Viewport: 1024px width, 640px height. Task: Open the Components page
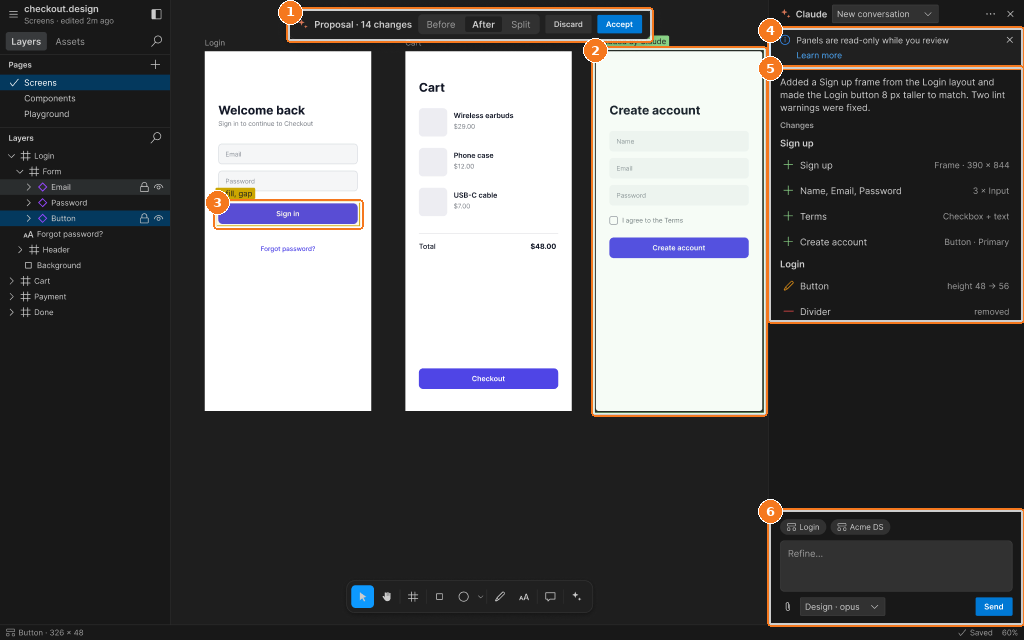tap(50, 99)
